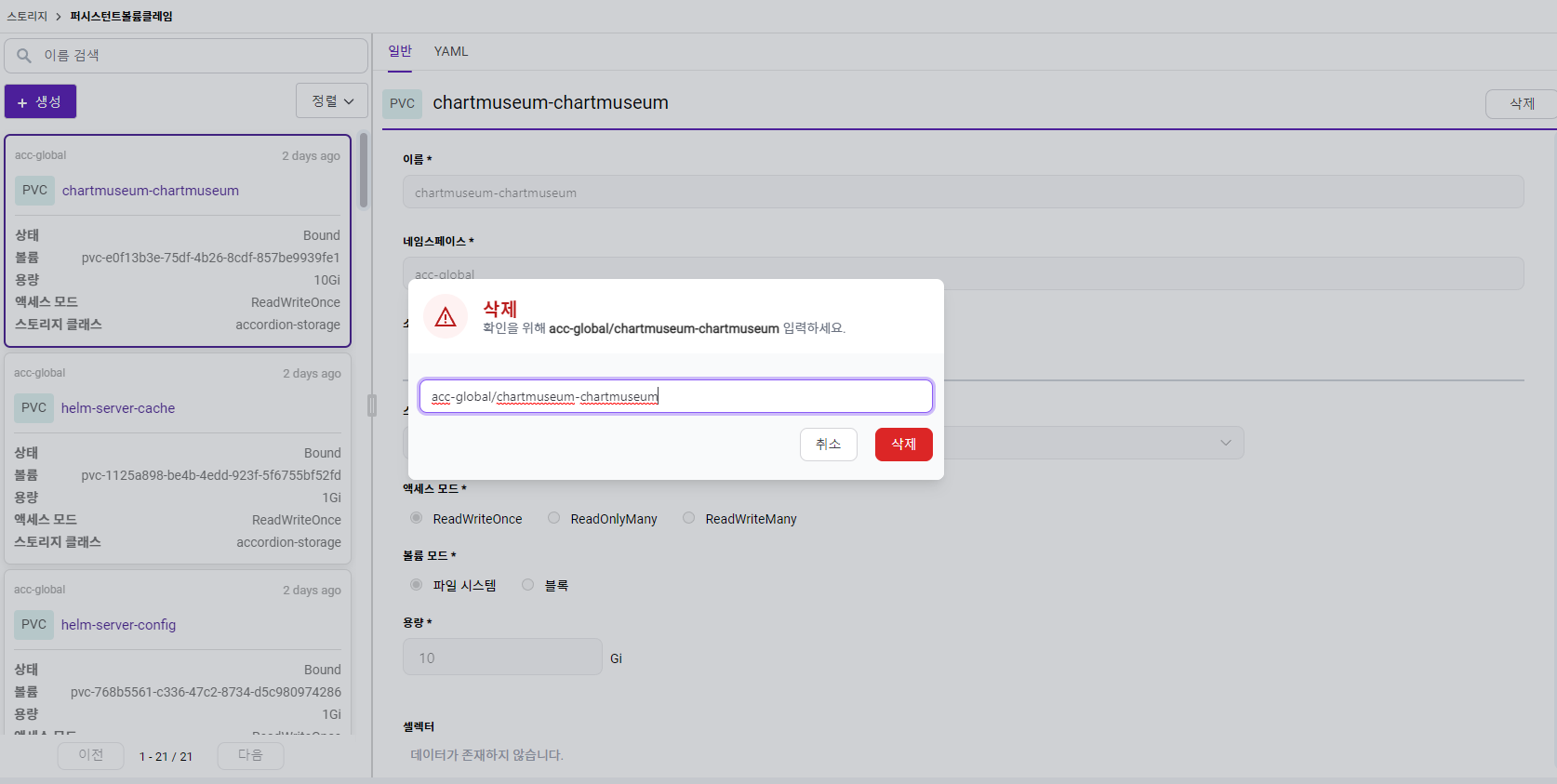Viewport: 1557px width, 784px height.
Task: Click 스토리지 in the breadcrumb
Action: pyautogui.click(x=27, y=16)
